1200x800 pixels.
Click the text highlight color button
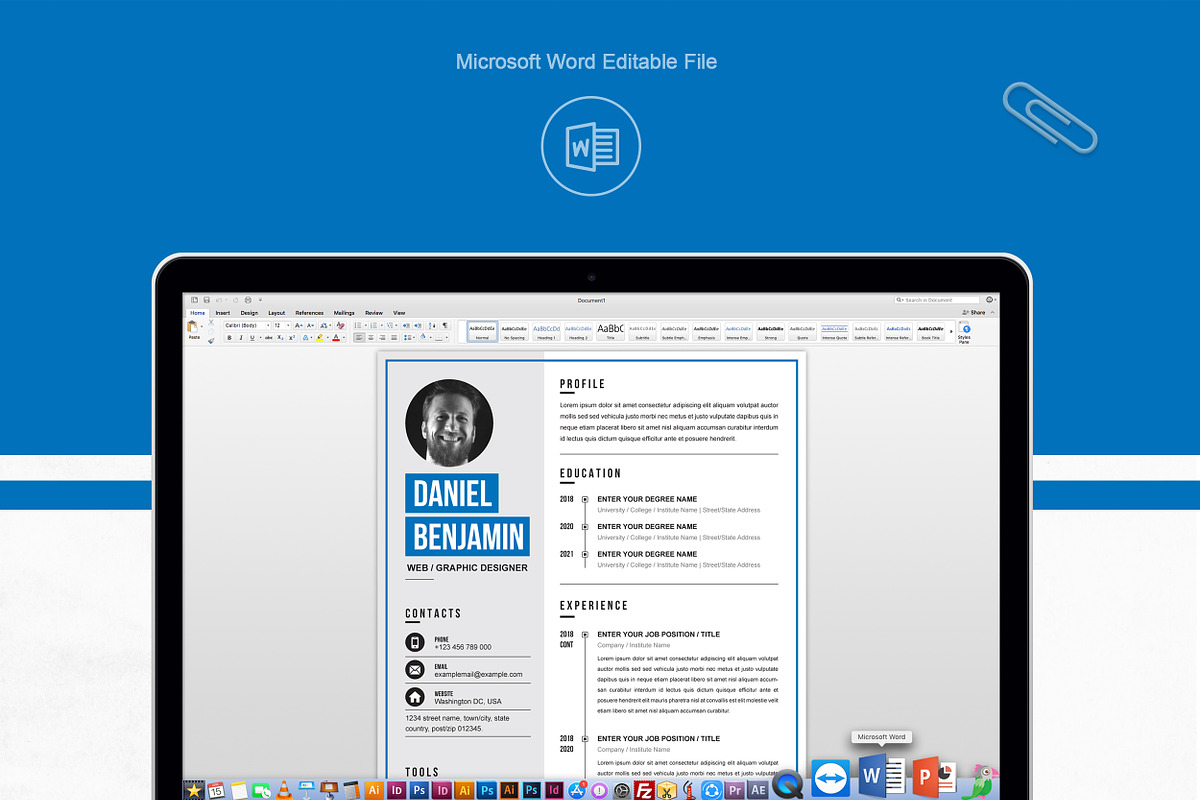319,337
